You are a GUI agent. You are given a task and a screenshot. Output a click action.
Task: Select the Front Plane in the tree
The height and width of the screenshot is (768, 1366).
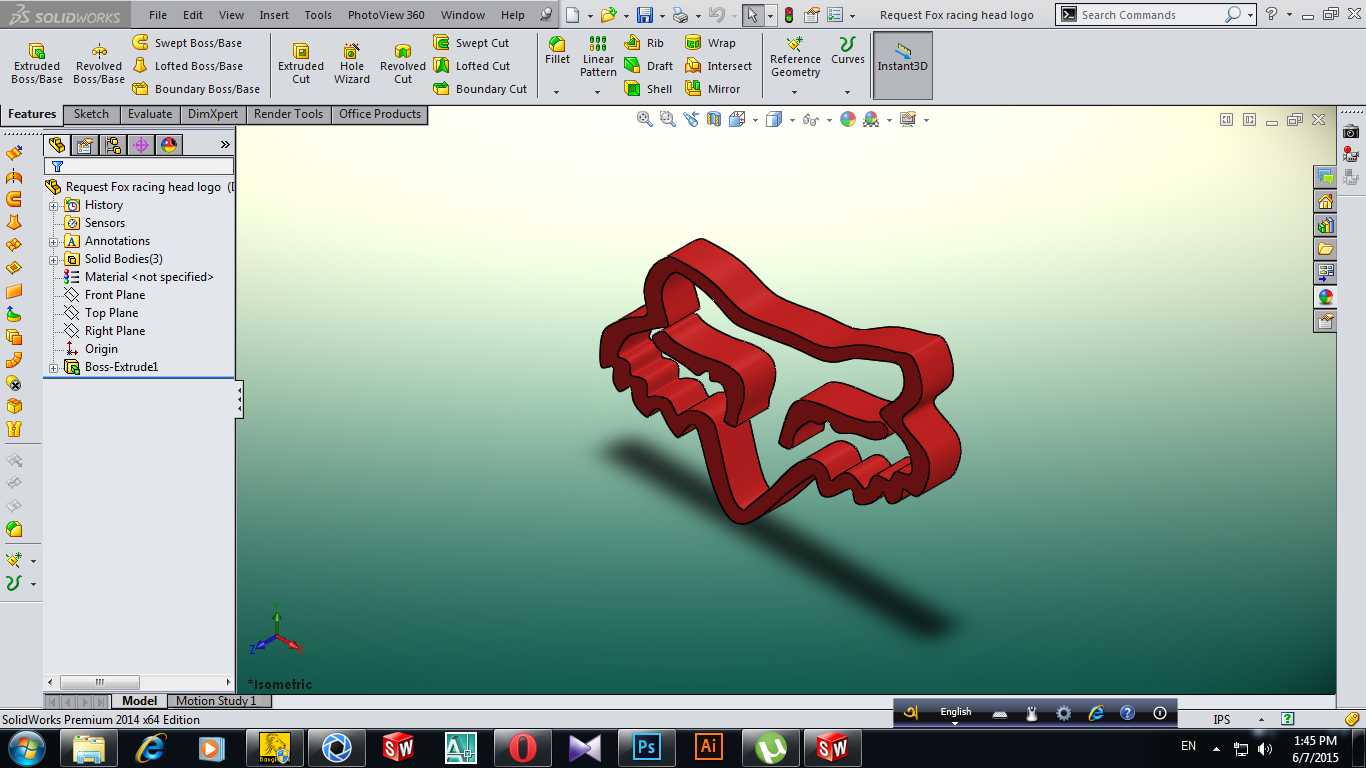[x=104, y=295]
